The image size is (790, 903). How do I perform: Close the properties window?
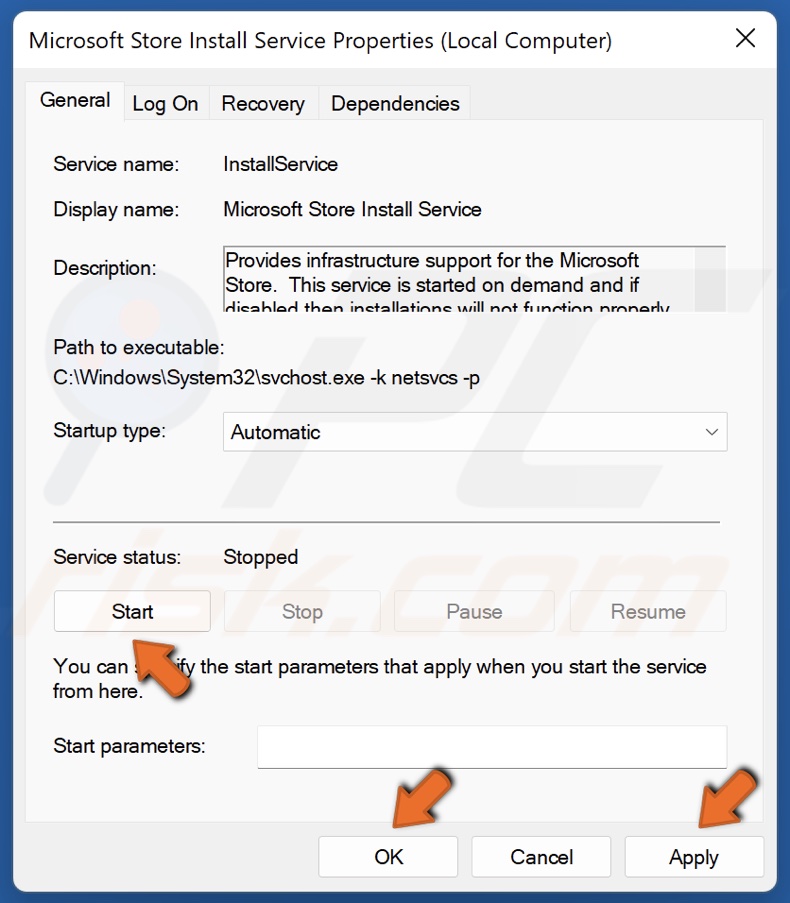[x=745, y=39]
